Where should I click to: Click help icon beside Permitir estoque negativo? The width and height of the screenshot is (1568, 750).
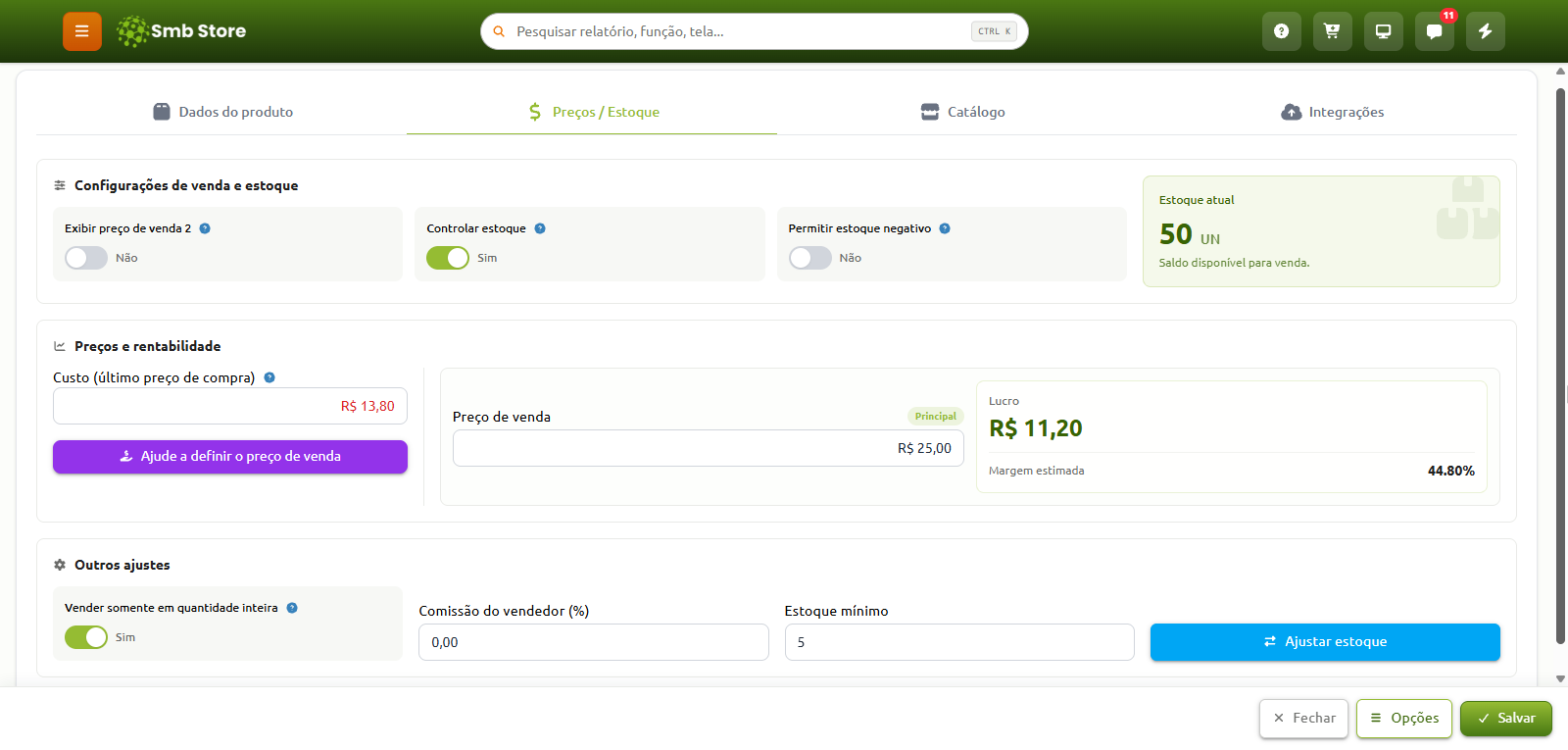(x=945, y=228)
